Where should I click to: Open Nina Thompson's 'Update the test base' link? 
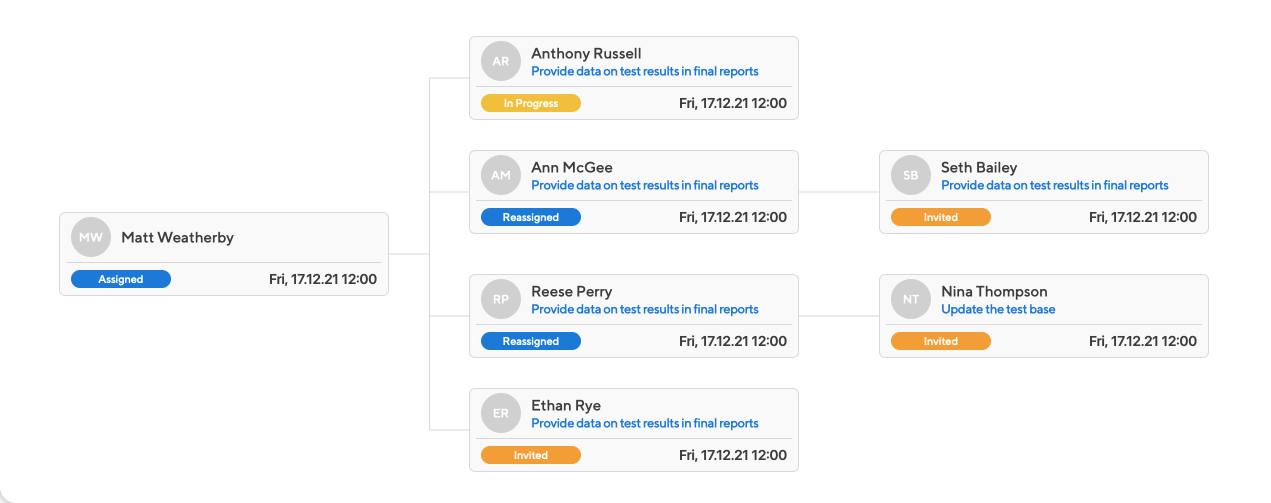(x=998, y=309)
